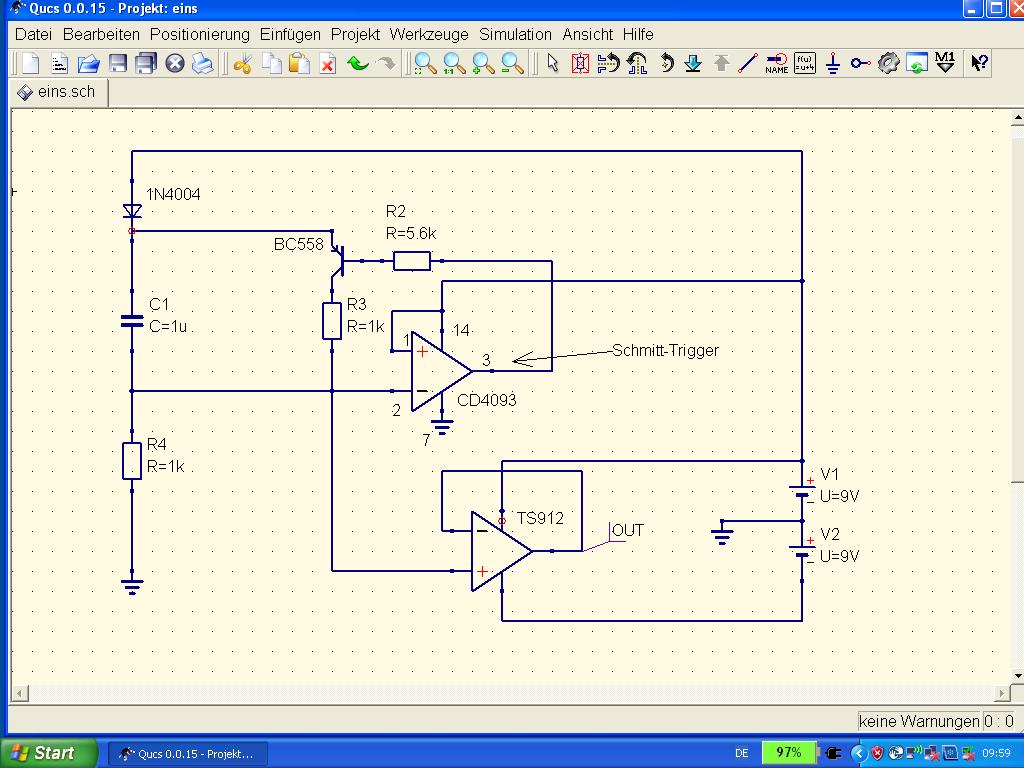
Task: Open the Ansicht menu
Action: click(588, 34)
